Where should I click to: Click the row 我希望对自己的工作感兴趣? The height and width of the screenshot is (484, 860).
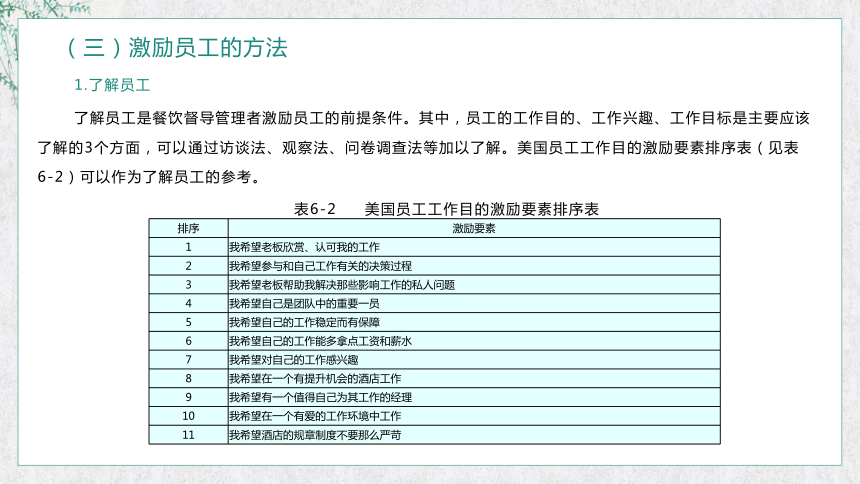(474, 359)
